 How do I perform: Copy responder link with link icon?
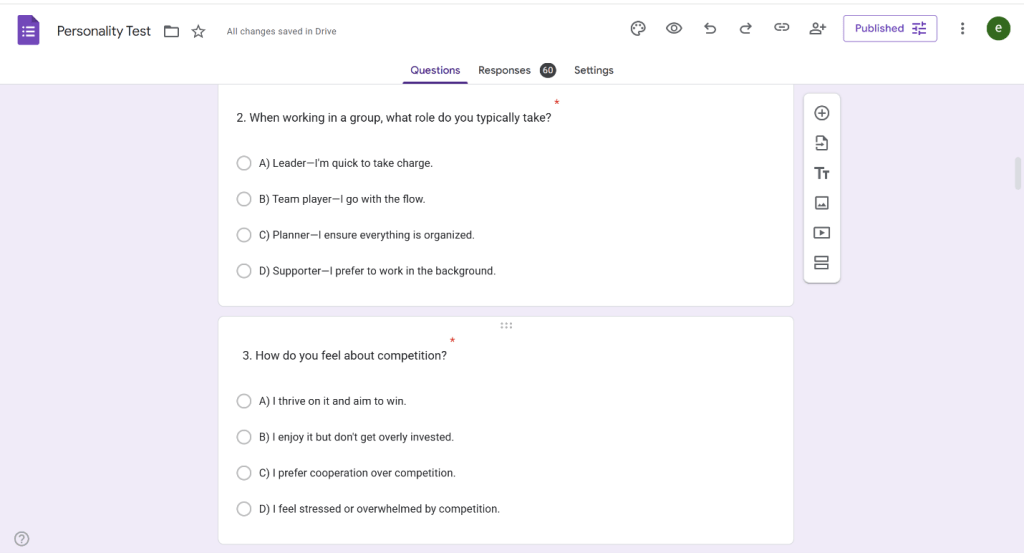782,29
